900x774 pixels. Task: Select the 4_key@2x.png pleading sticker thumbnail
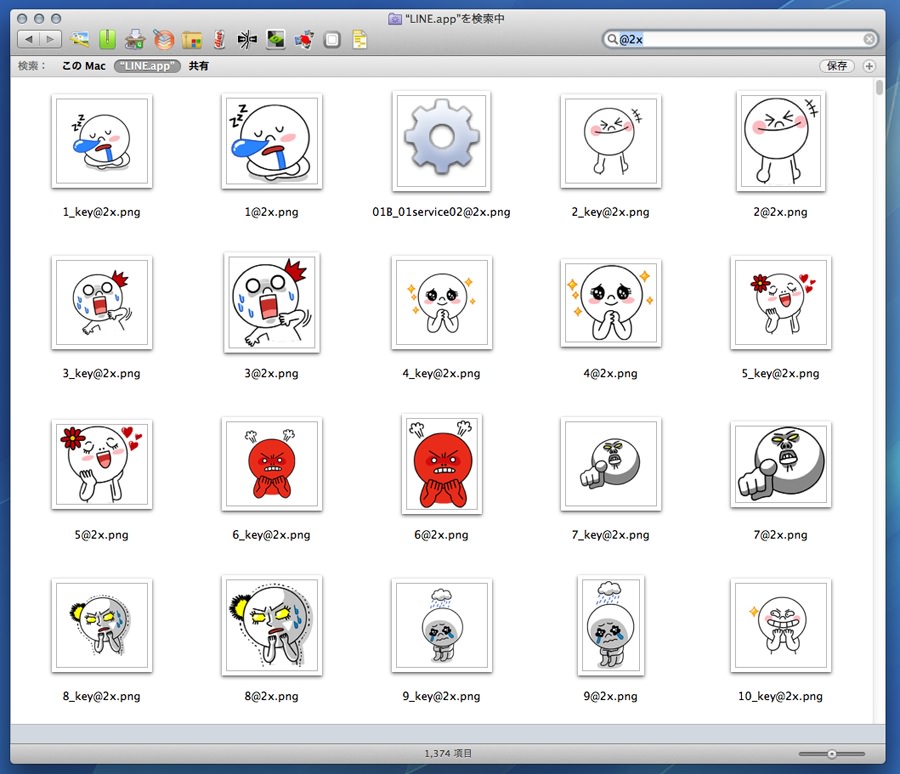click(x=441, y=303)
